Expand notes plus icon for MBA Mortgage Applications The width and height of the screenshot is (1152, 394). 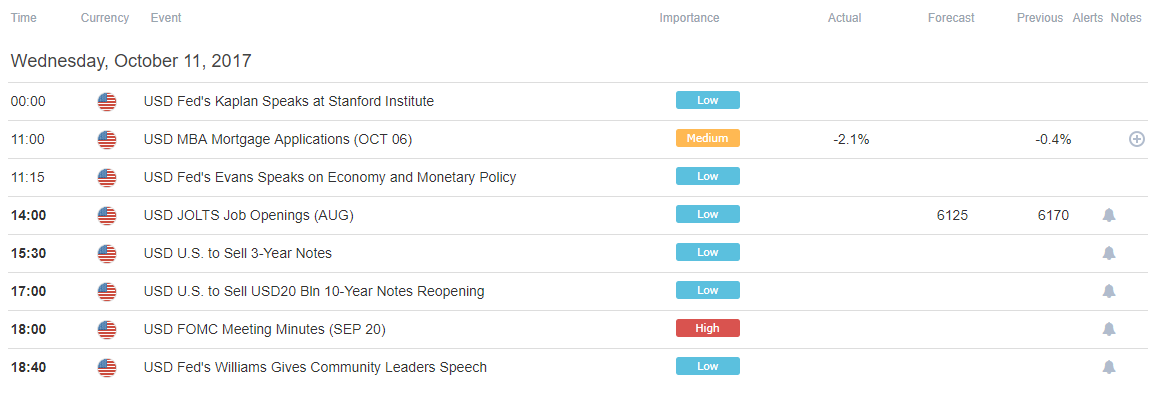coord(1136,139)
